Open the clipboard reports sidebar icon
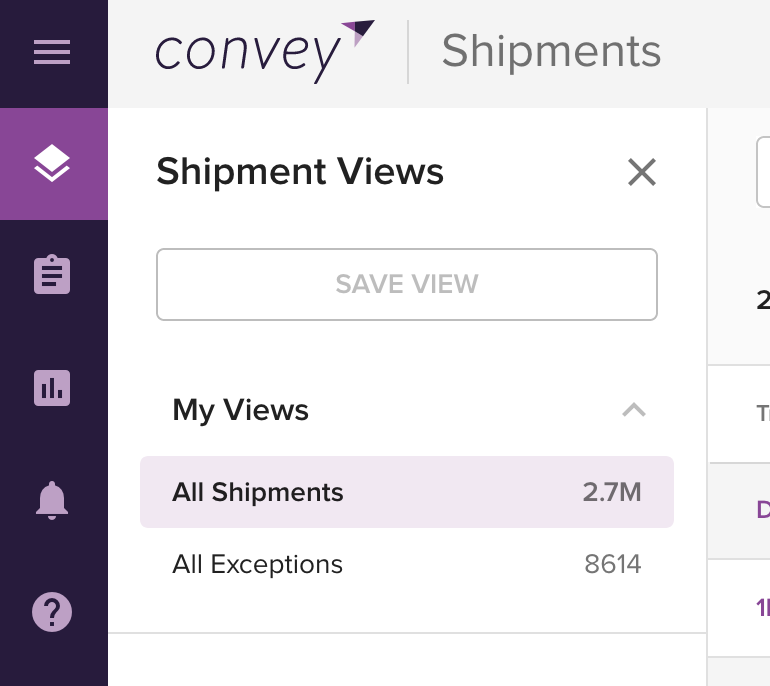This screenshot has width=770, height=686. [x=52, y=274]
